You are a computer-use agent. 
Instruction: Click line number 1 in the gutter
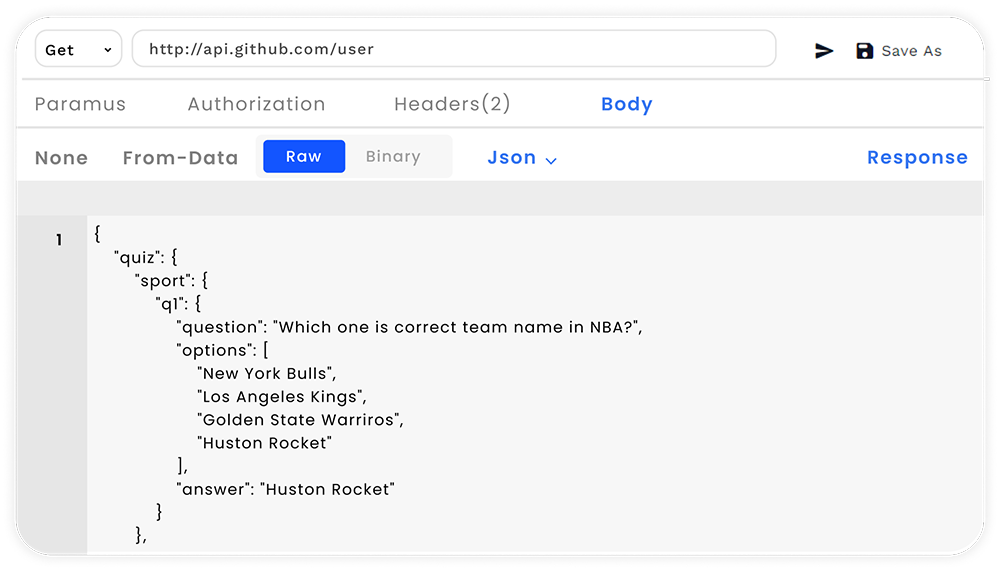tap(59, 240)
